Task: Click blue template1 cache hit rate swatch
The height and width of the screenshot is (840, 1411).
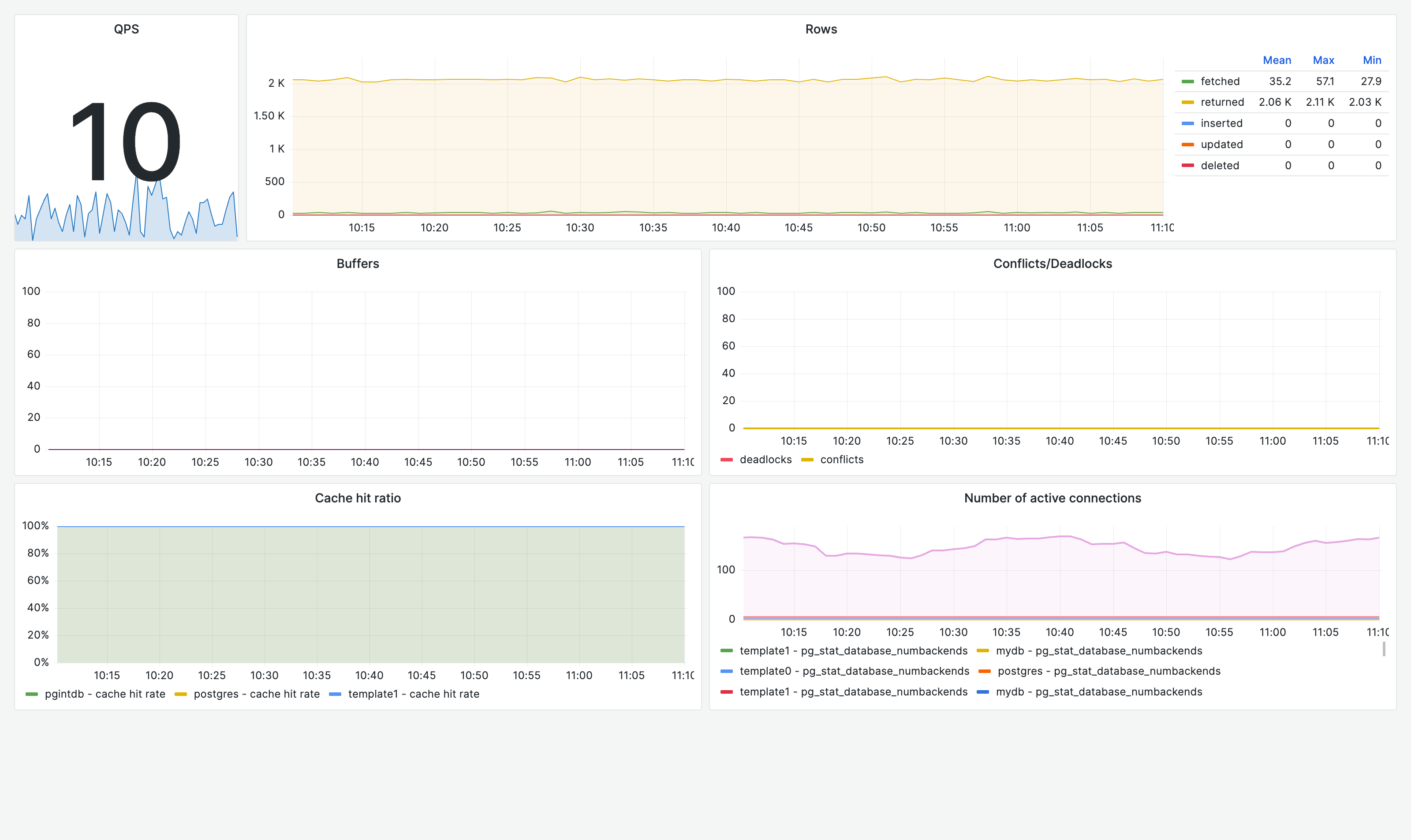Action: click(335, 694)
